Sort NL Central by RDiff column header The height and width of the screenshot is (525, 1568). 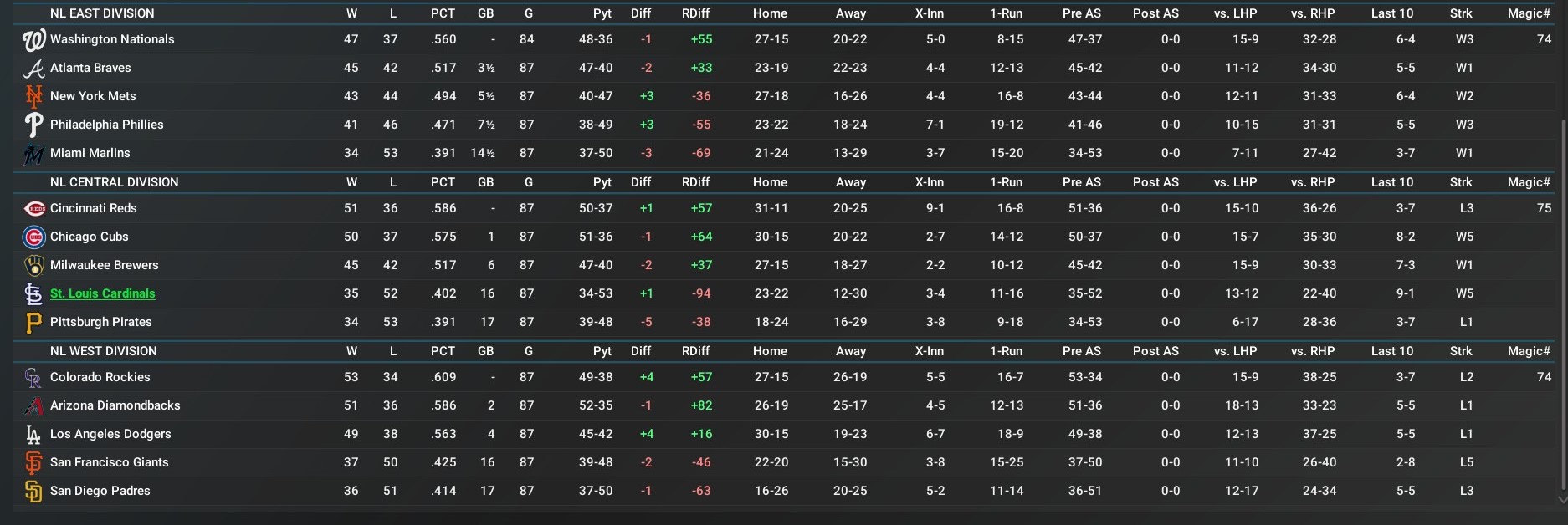coord(695,182)
